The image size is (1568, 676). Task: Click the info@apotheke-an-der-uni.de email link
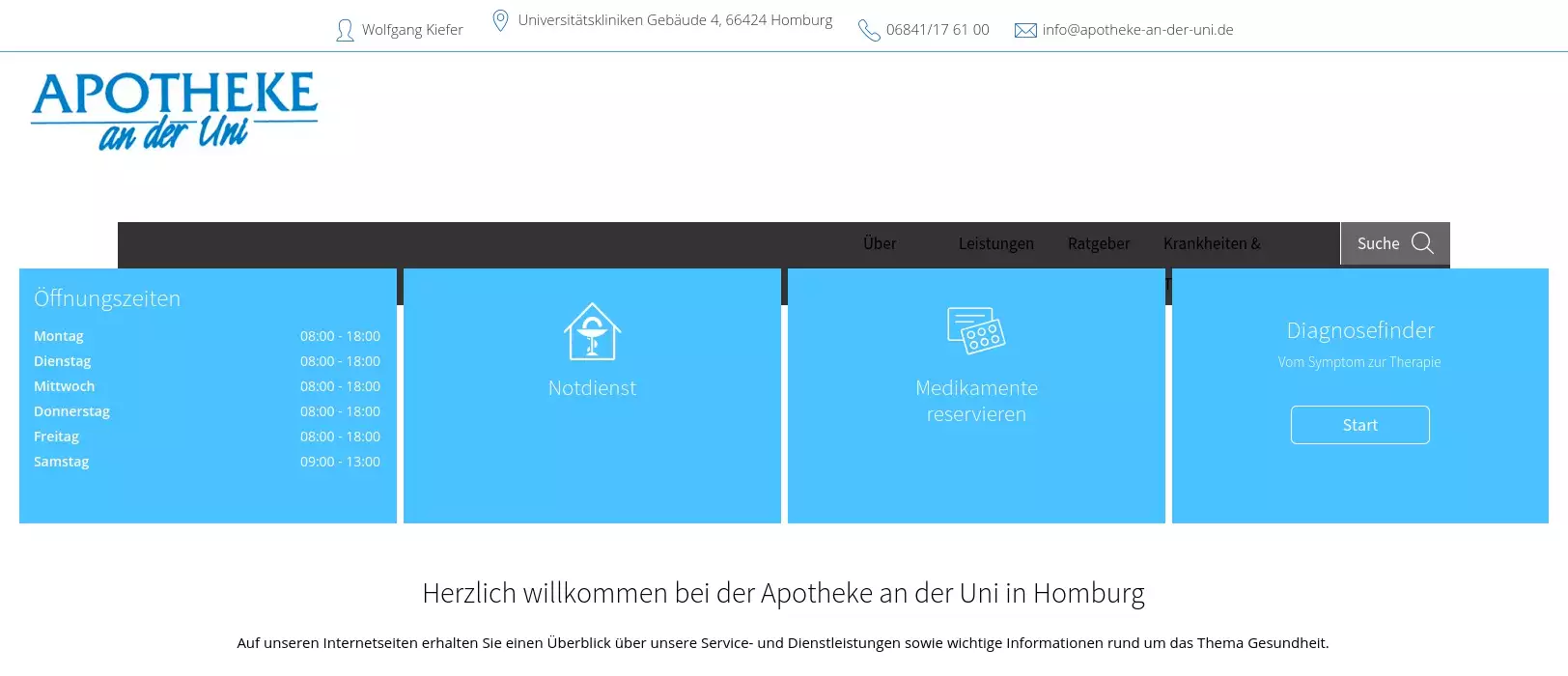tap(1137, 30)
